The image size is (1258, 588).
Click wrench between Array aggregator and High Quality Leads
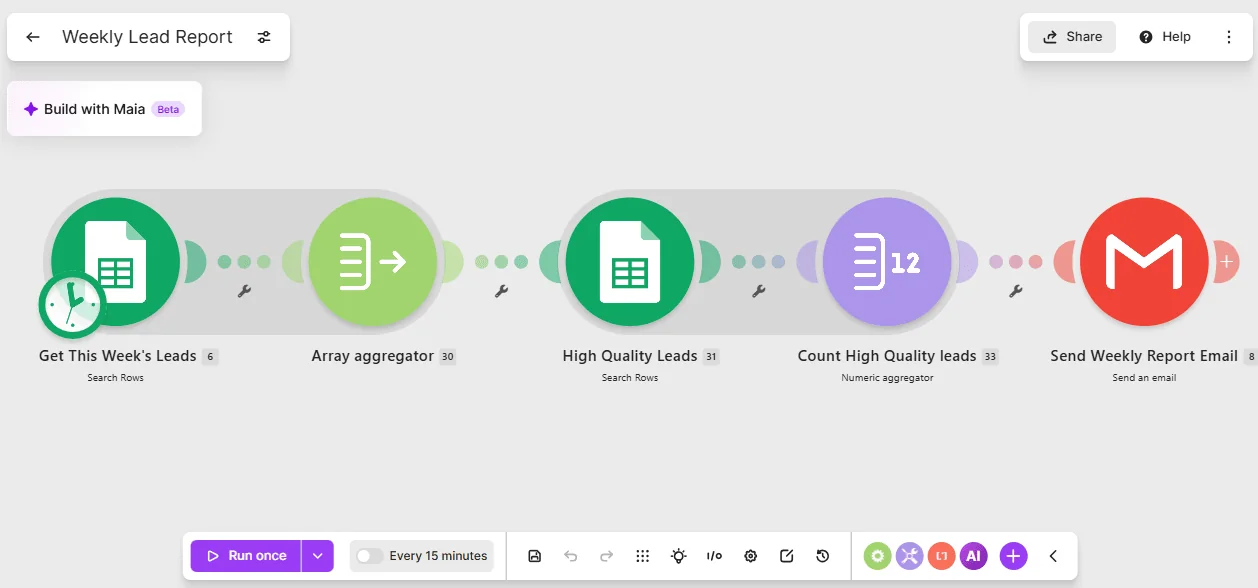(x=502, y=291)
